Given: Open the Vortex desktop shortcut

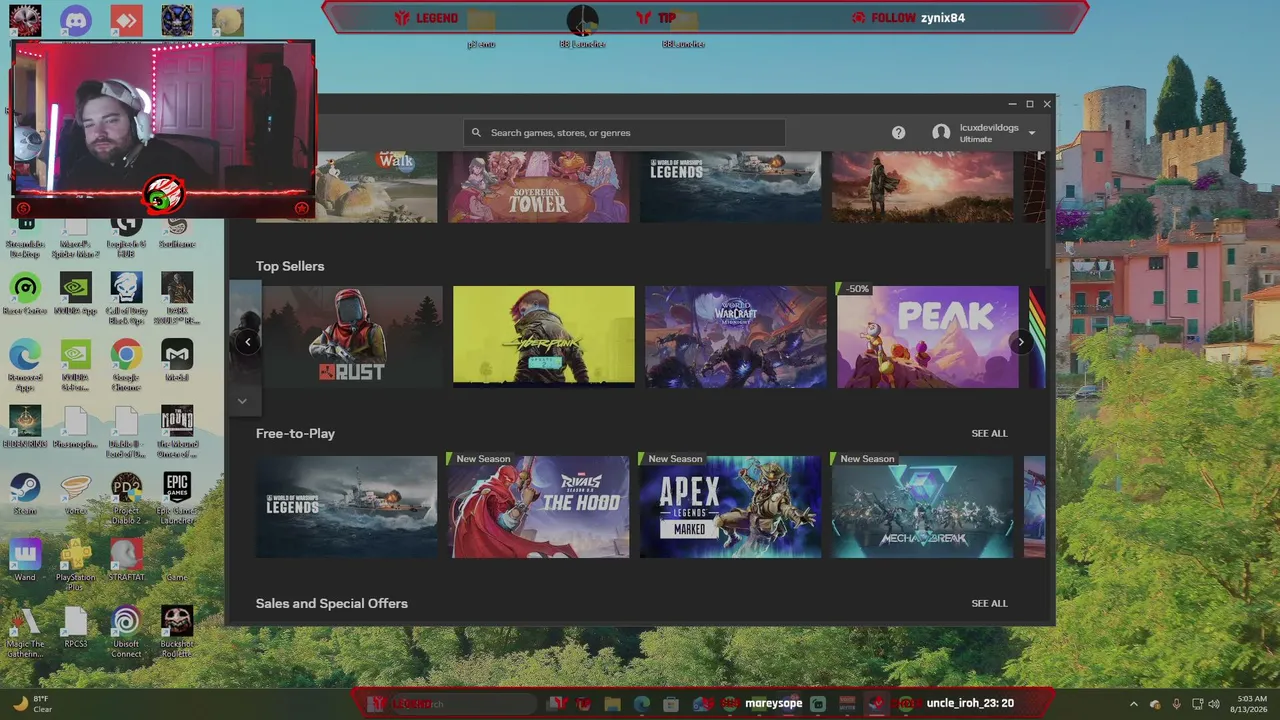Looking at the screenshot, I should [76, 494].
